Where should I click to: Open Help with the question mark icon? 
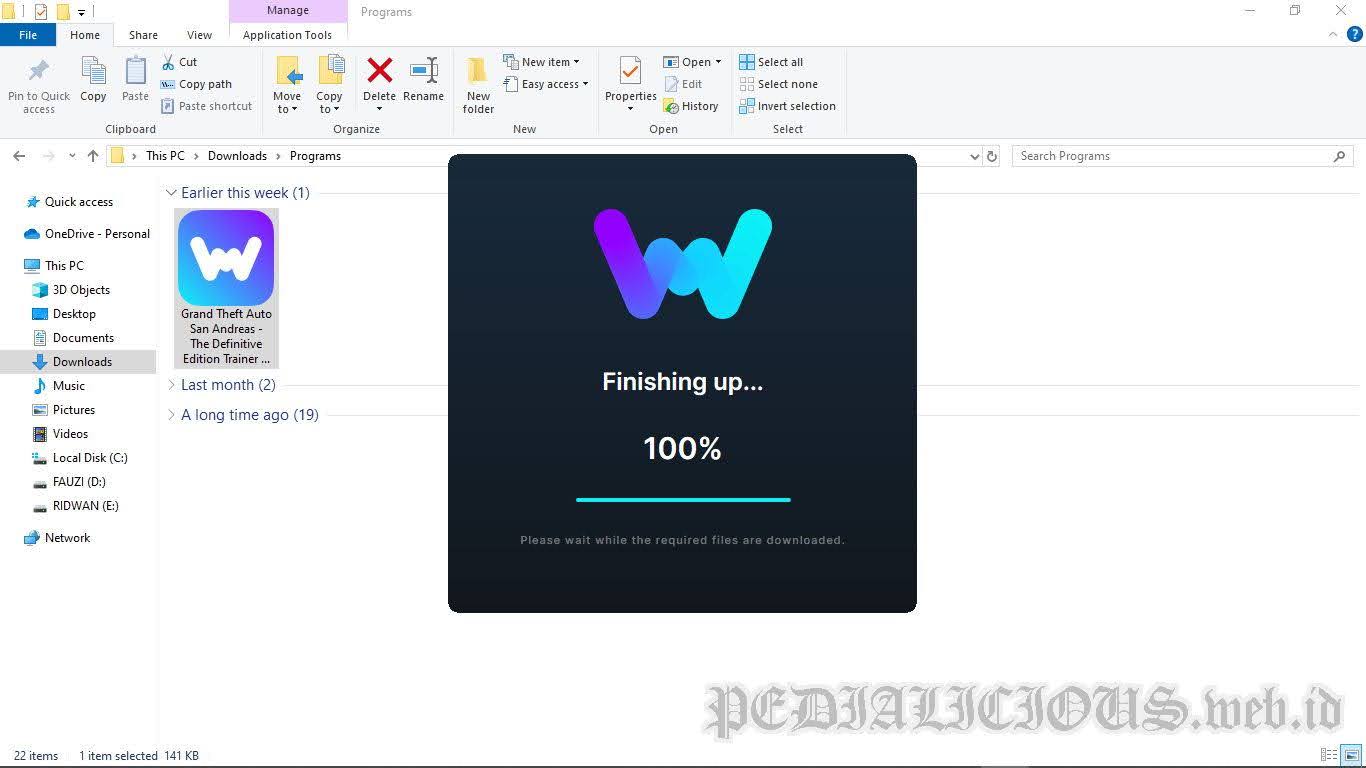point(1354,34)
